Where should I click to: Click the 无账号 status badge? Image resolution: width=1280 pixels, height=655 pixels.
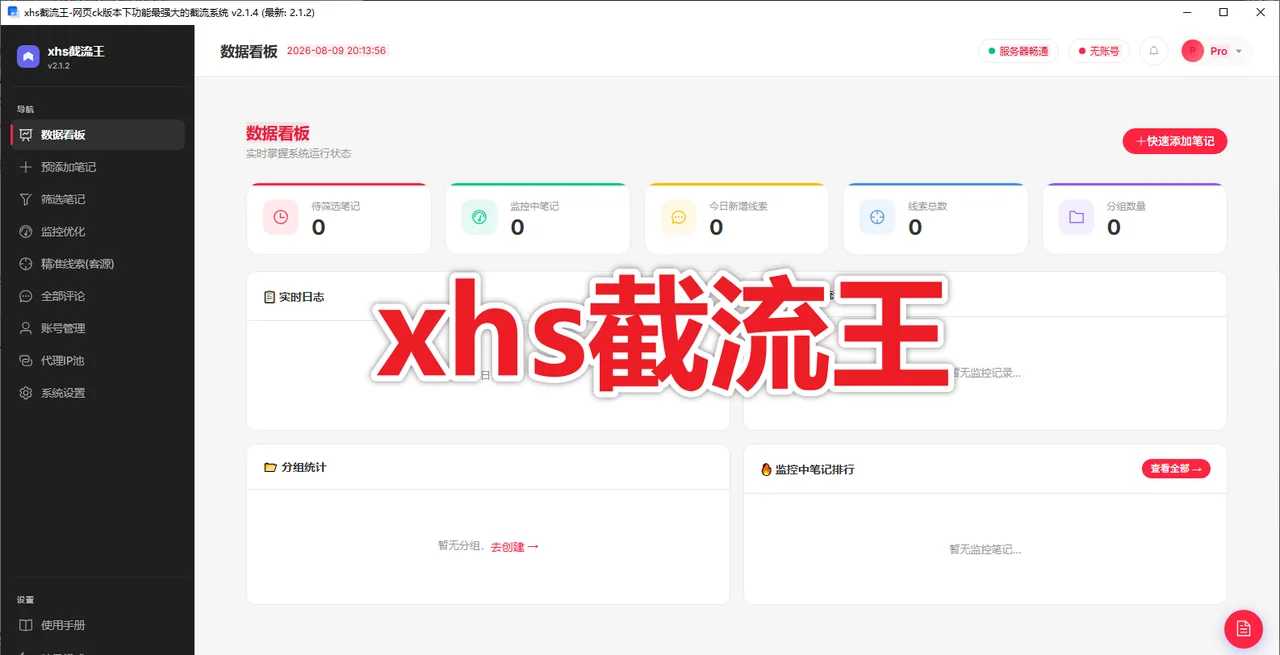click(x=1098, y=51)
